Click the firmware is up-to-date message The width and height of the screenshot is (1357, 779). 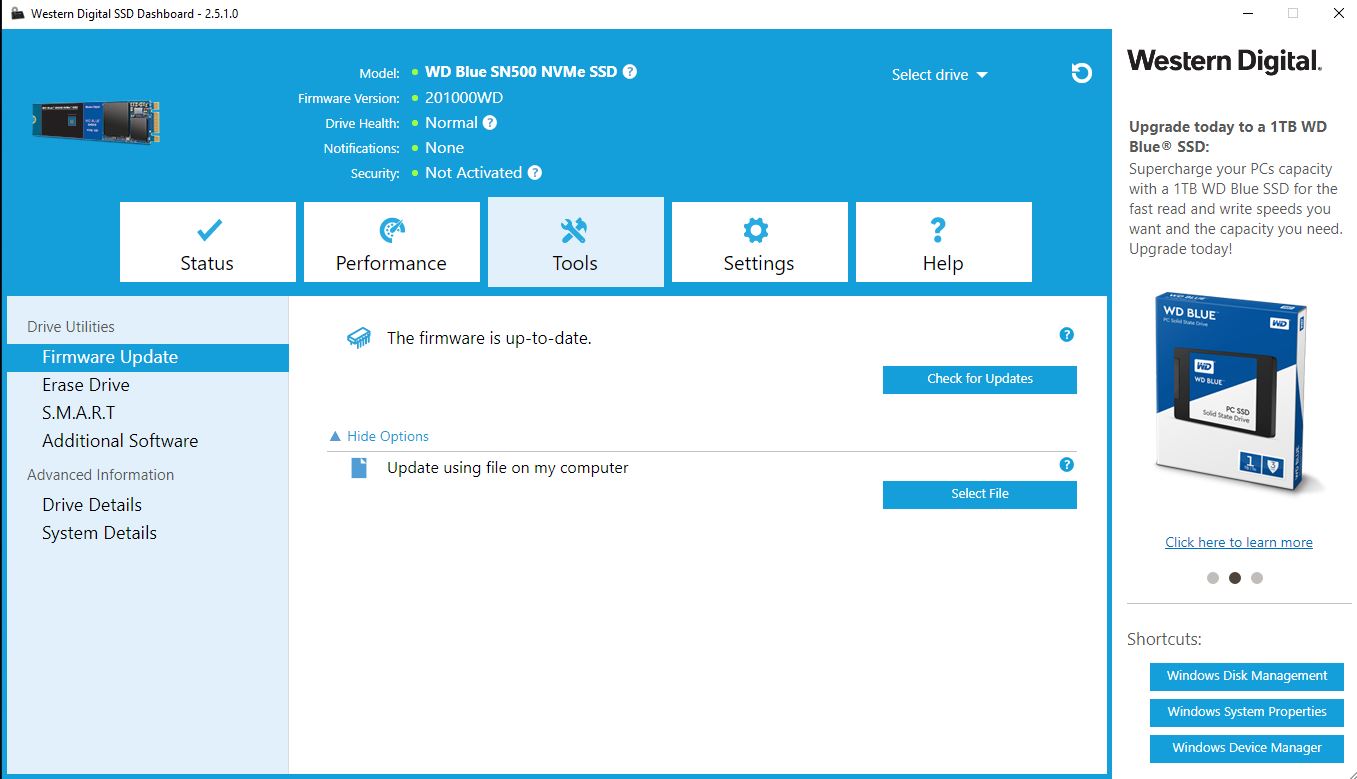click(489, 338)
